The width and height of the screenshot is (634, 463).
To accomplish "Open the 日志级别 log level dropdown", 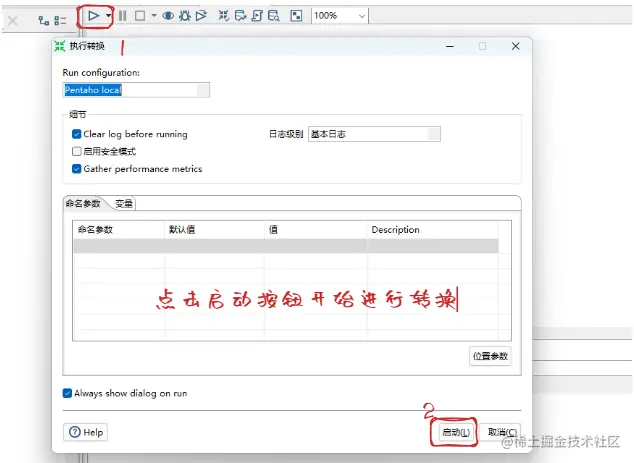I will [374, 134].
